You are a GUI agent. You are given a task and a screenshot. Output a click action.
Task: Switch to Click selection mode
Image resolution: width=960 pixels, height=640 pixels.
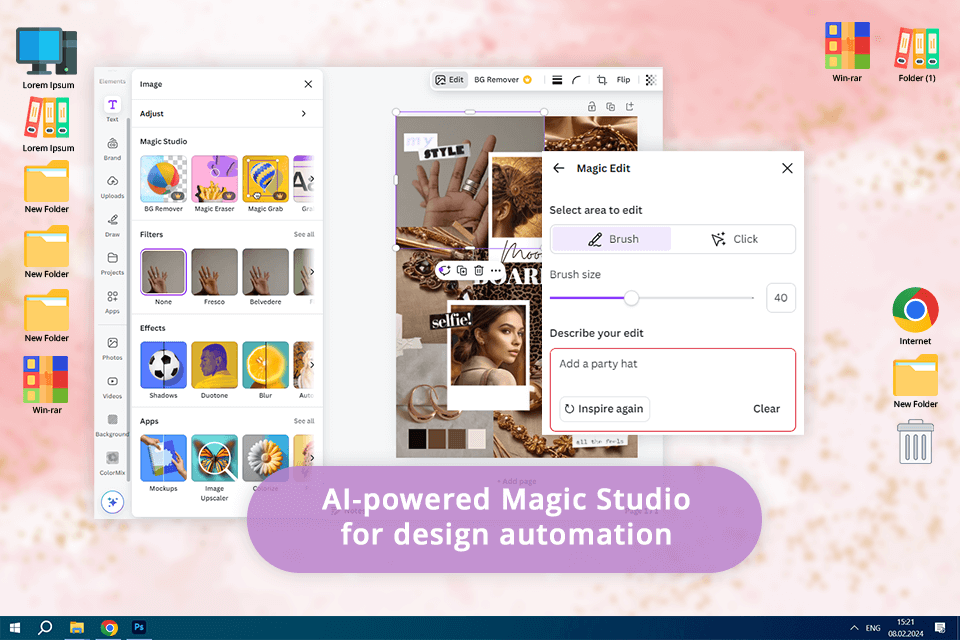(734, 239)
